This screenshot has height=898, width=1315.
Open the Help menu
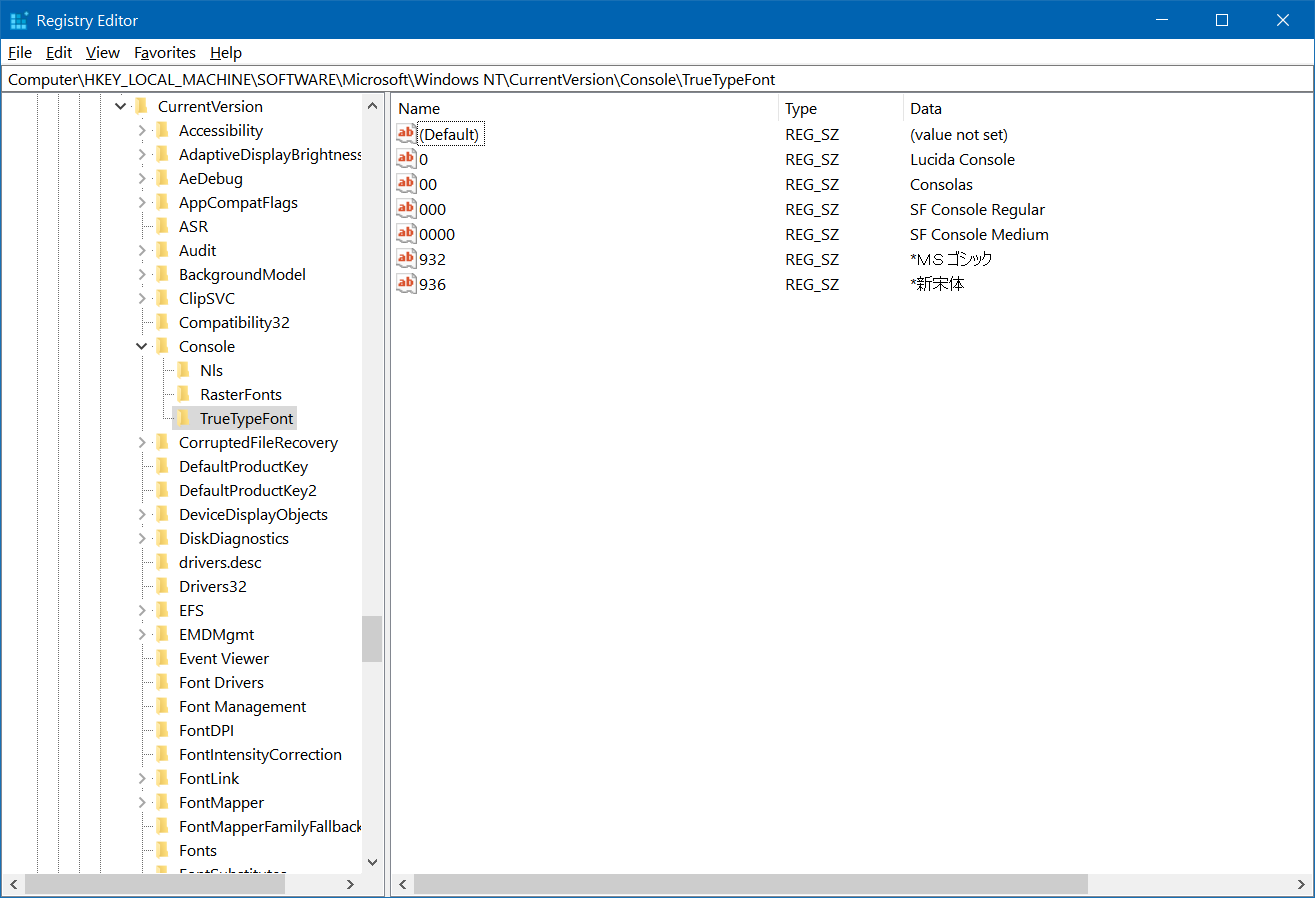pos(226,52)
